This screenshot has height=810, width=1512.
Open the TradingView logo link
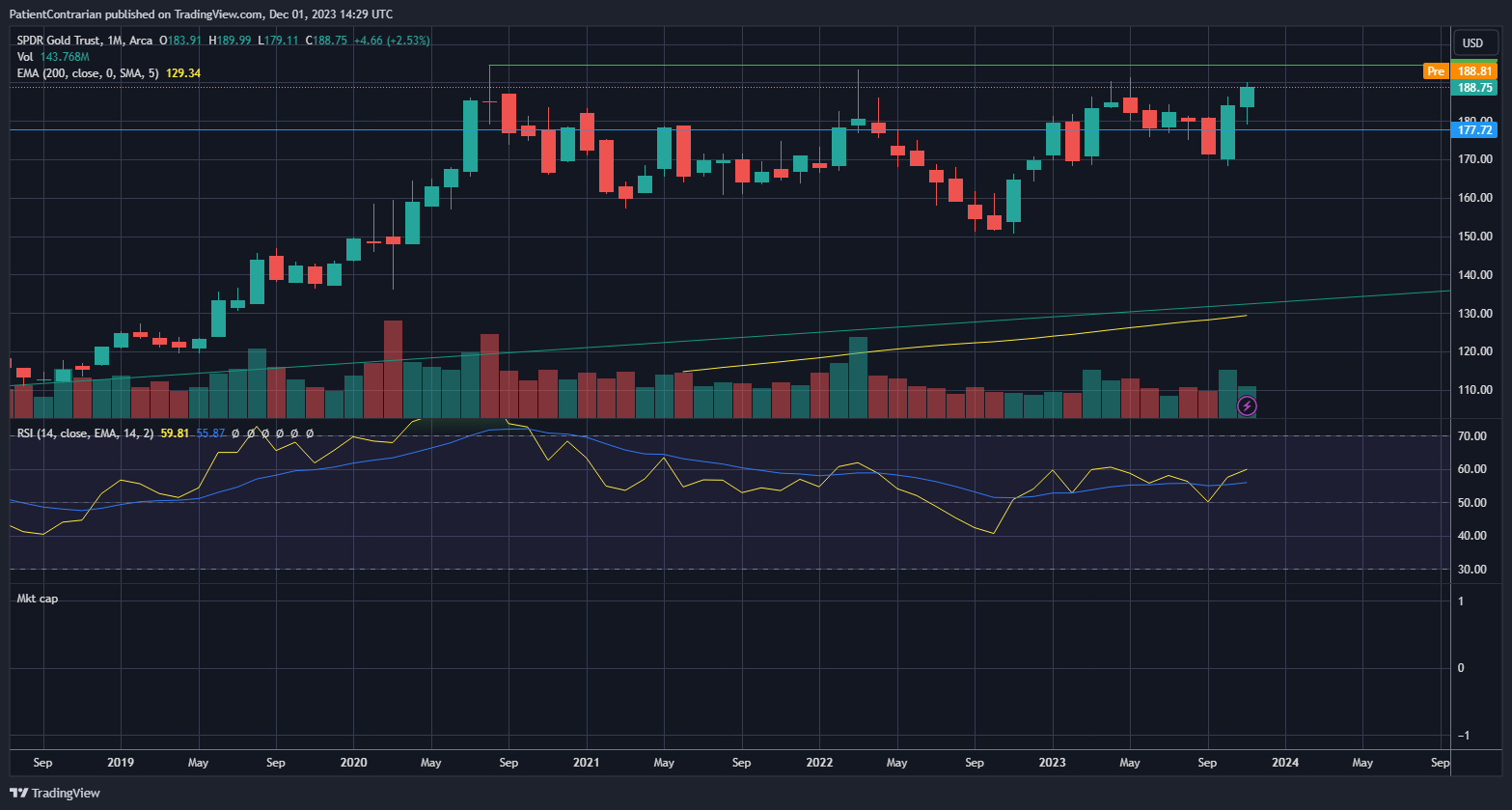point(55,793)
